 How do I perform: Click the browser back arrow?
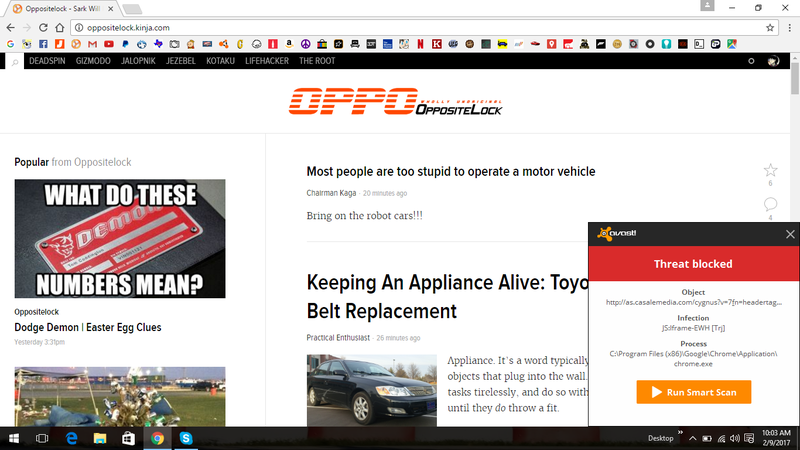pyautogui.click(x=11, y=28)
